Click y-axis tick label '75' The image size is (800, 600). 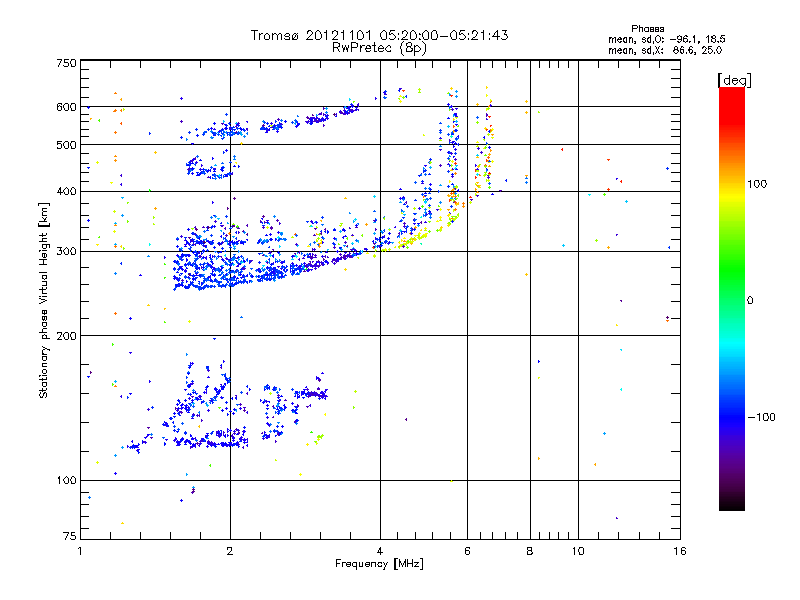click(x=70, y=536)
